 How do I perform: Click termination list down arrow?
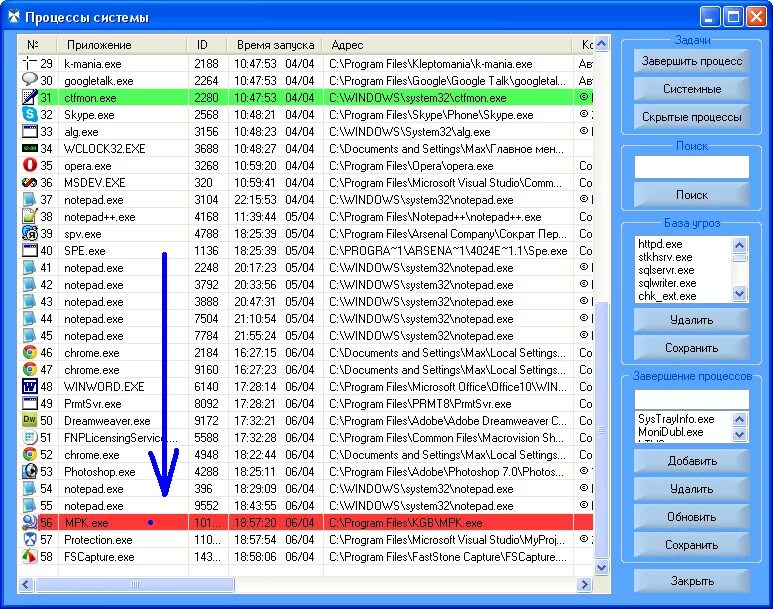pos(739,434)
